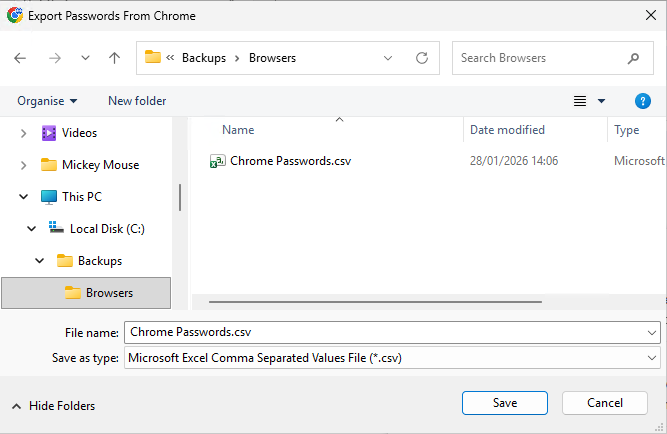Sort by Date modified column header
The height and width of the screenshot is (434, 667).
[507, 130]
